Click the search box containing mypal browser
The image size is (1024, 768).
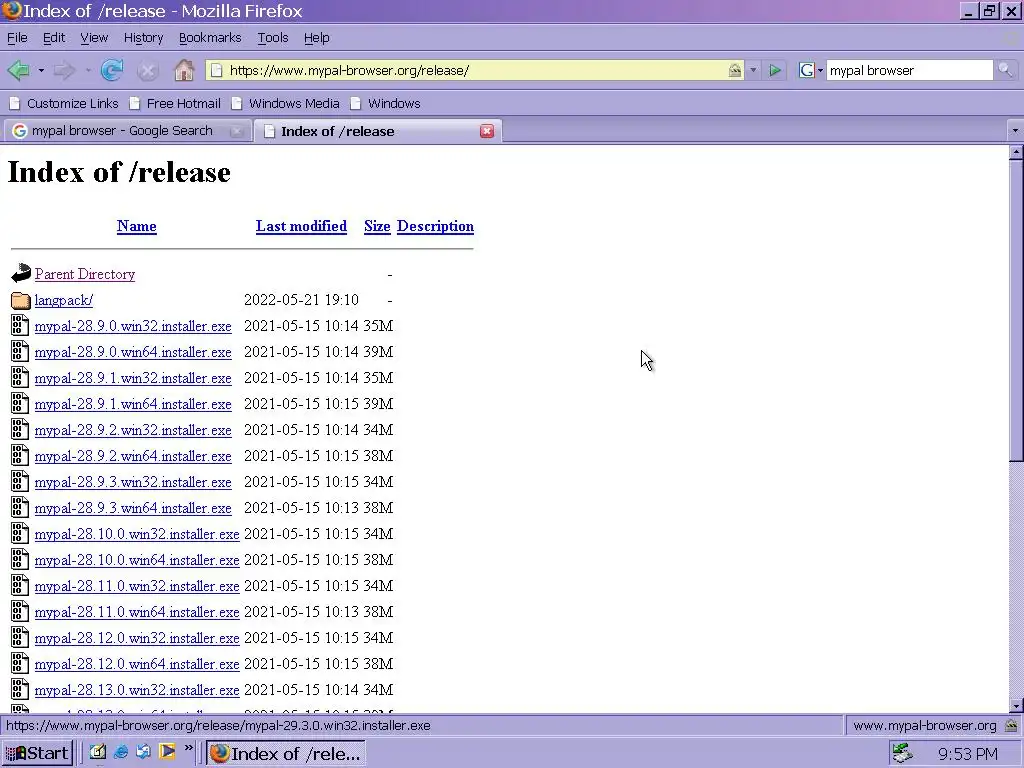pos(909,71)
